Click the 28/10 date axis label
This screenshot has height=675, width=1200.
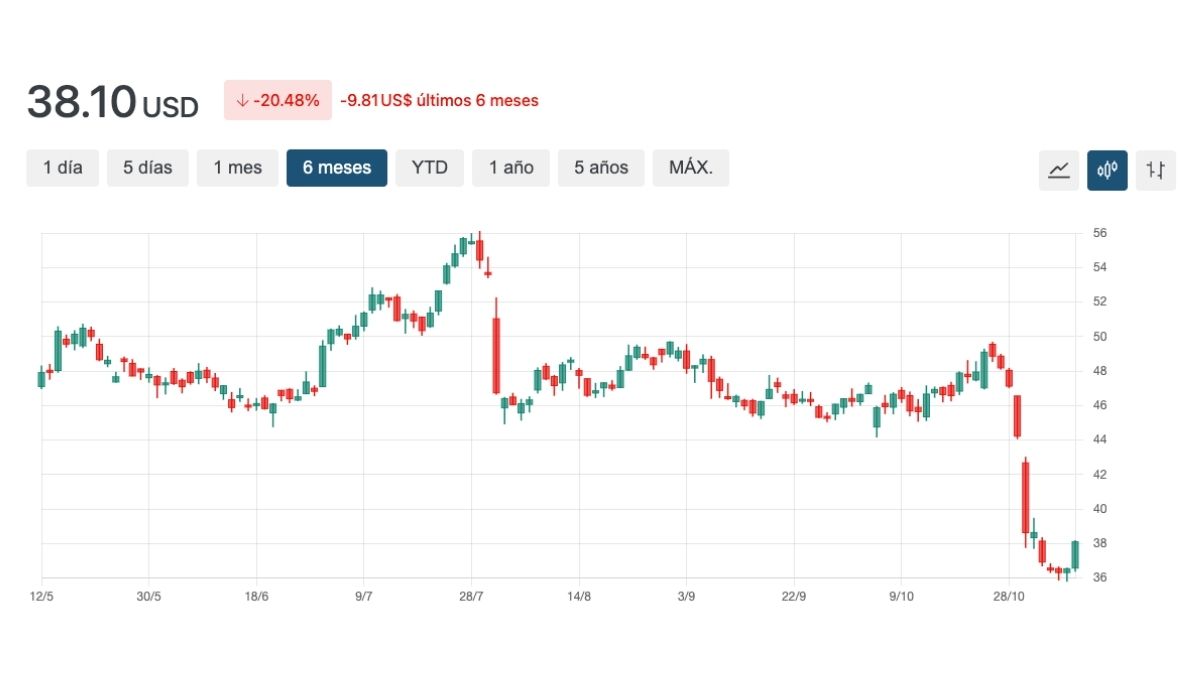click(1008, 597)
